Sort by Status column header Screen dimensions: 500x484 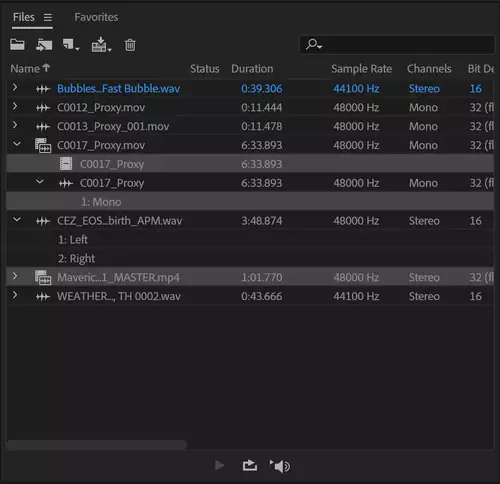pyautogui.click(x=205, y=69)
